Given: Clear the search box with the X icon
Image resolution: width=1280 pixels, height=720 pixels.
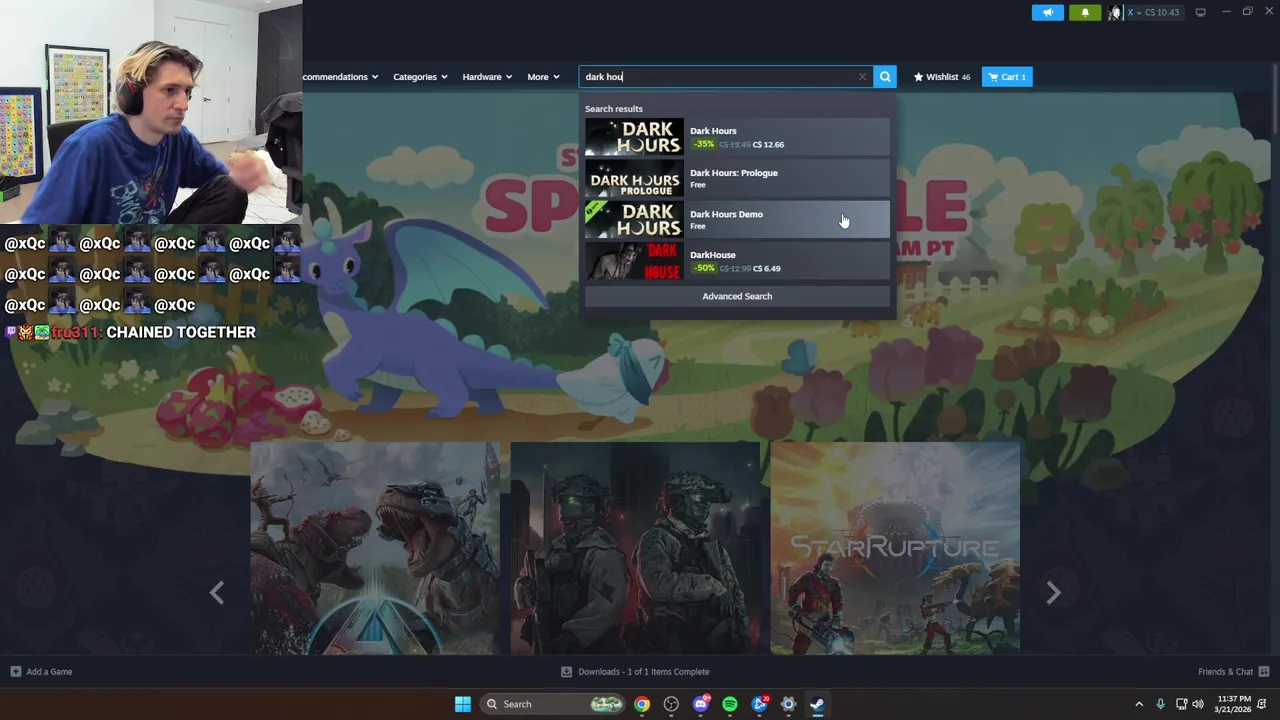Looking at the screenshot, I should tap(862, 77).
